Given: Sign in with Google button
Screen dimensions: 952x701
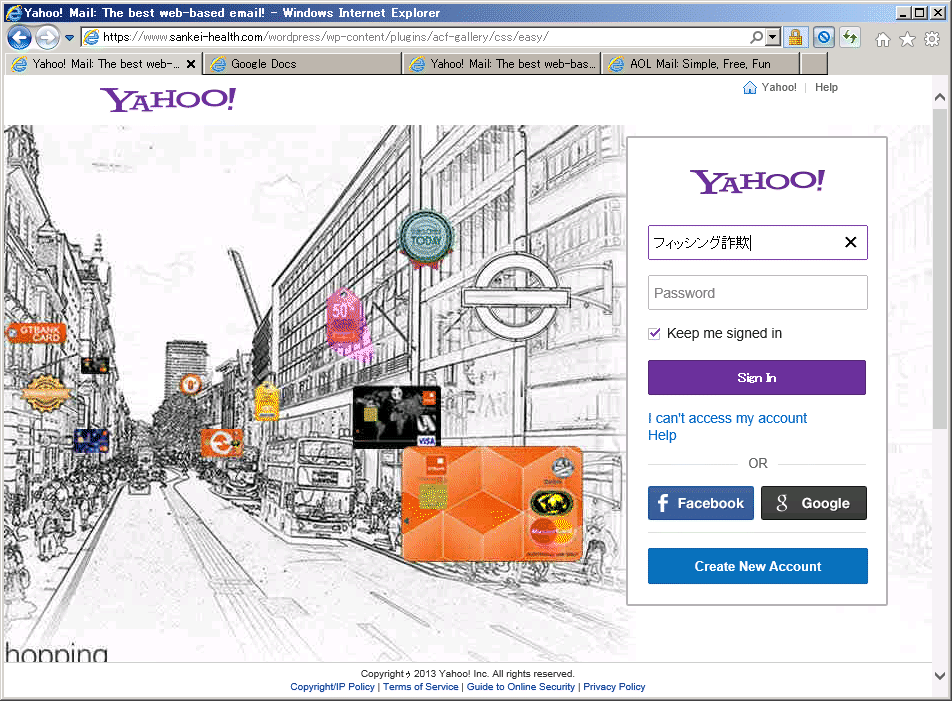Looking at the screenshot, I should 814,503.
